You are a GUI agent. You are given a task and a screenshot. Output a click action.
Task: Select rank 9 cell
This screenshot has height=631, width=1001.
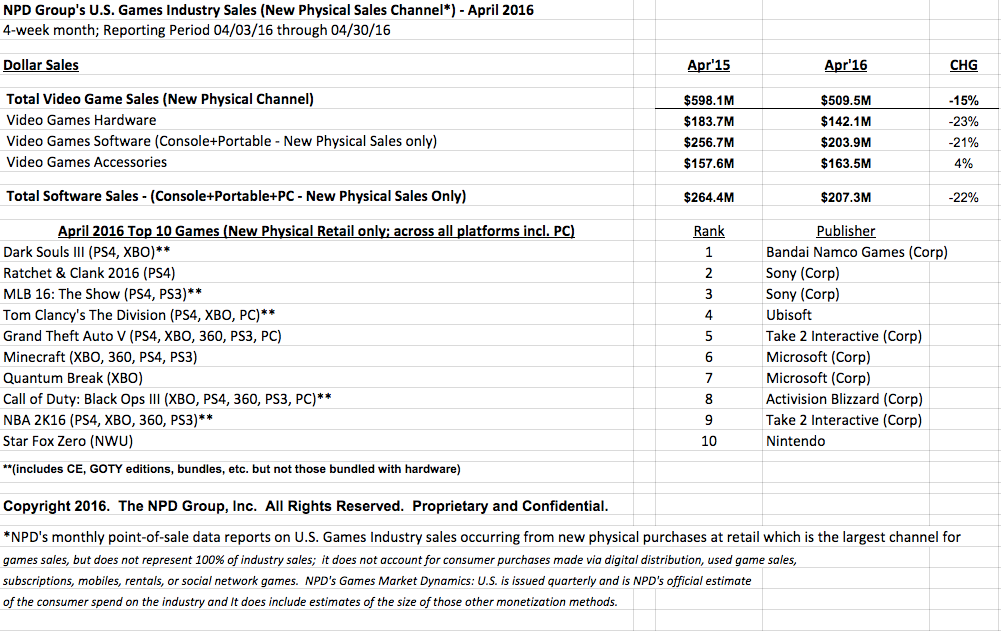(x=709, y=420)
